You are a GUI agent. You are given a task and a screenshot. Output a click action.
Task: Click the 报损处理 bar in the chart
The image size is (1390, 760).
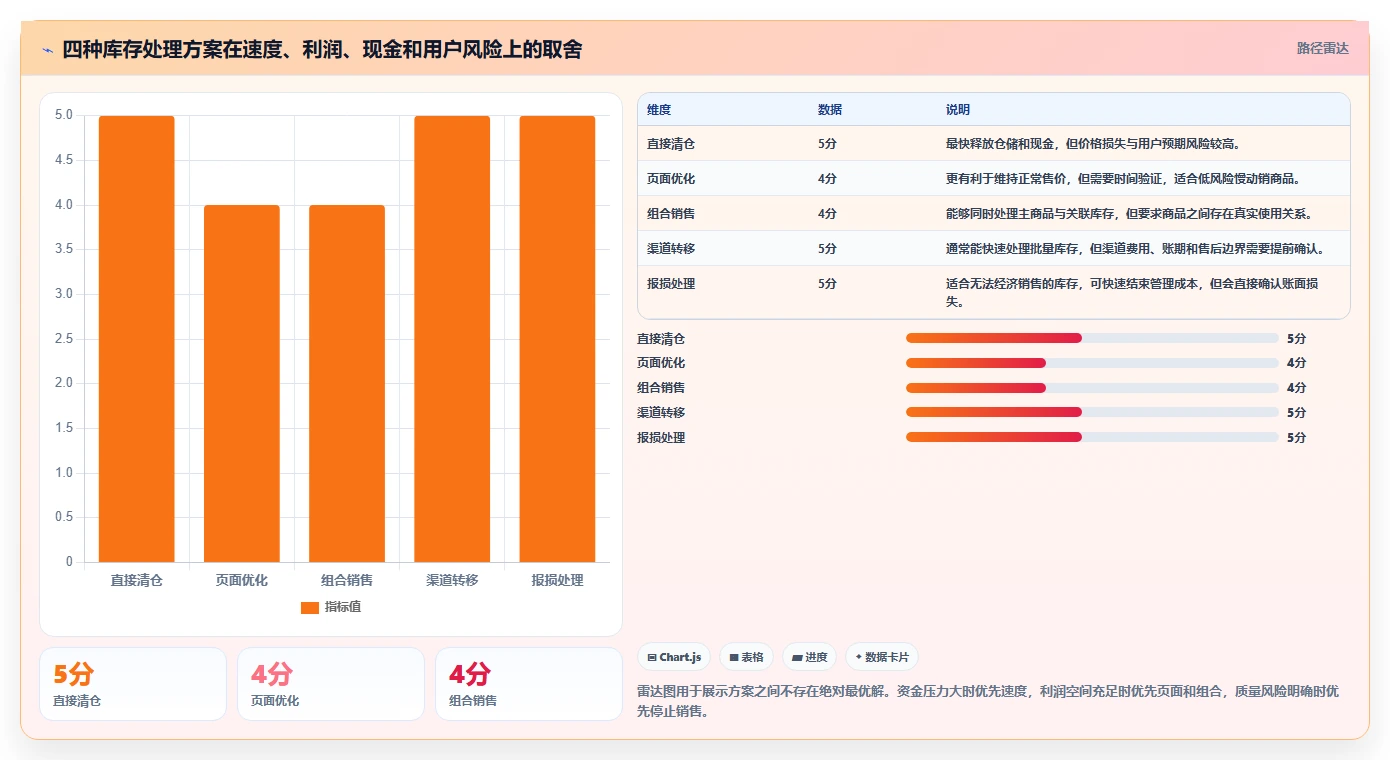pos(557,339)
